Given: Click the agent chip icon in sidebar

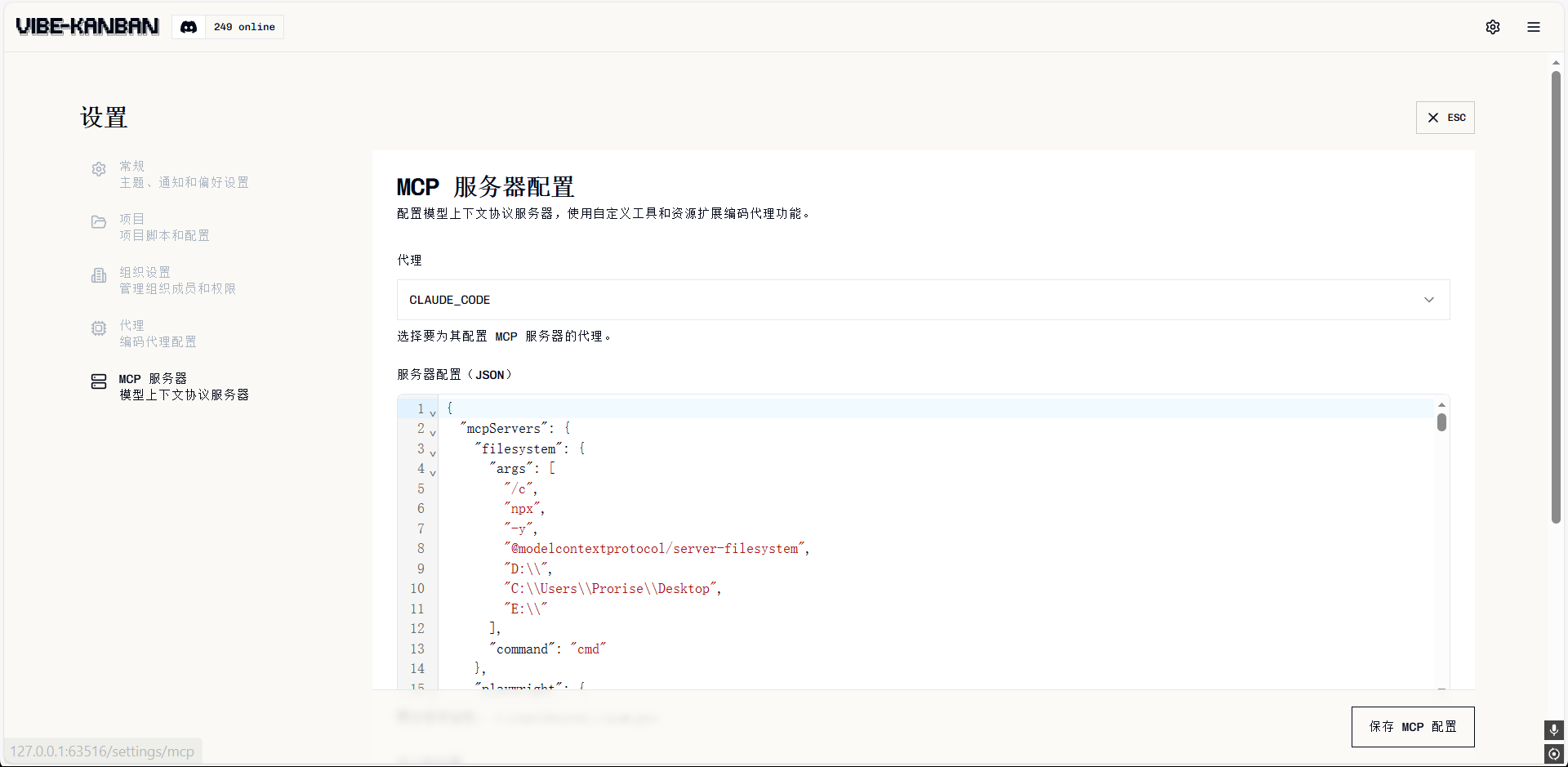Looking at the screenshot, I should coord(99,328).
